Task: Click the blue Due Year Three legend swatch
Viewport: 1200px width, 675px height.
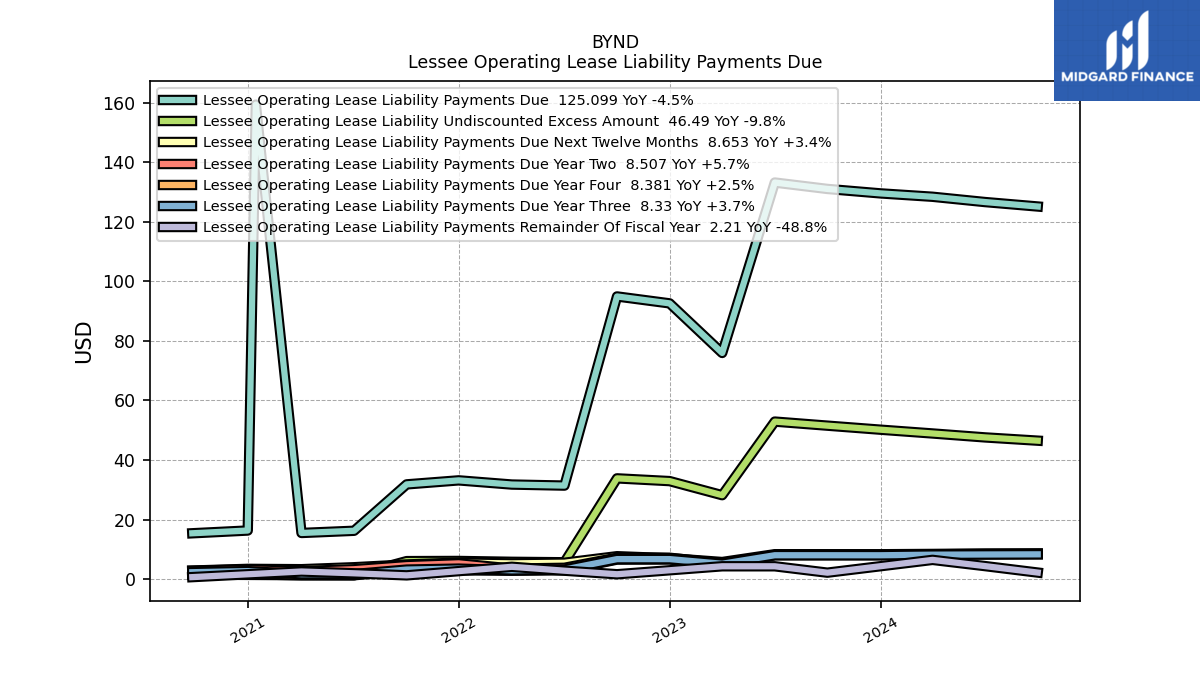Action: click(x=177, y=206)
